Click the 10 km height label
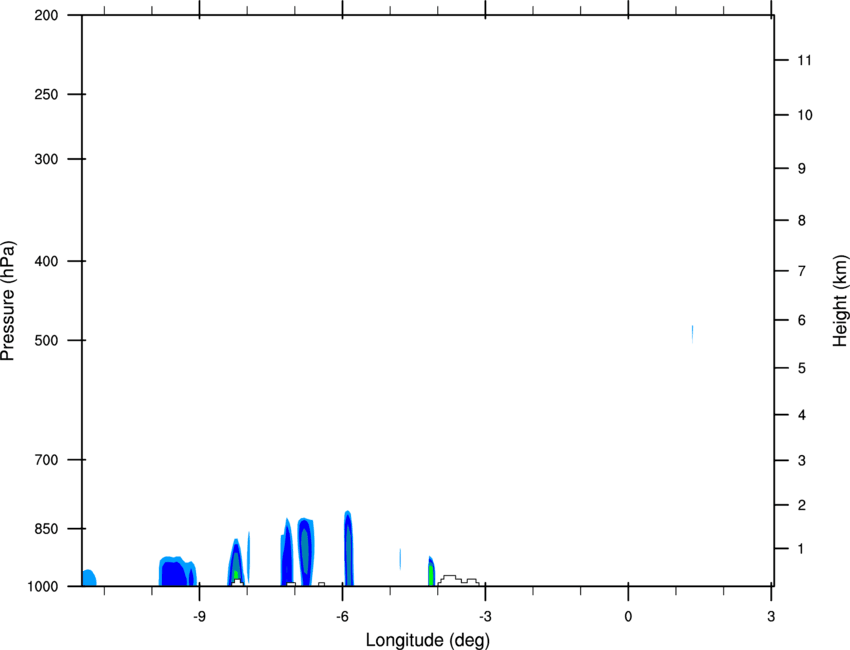Screen dimensions: 850x650 pos(804,115)
